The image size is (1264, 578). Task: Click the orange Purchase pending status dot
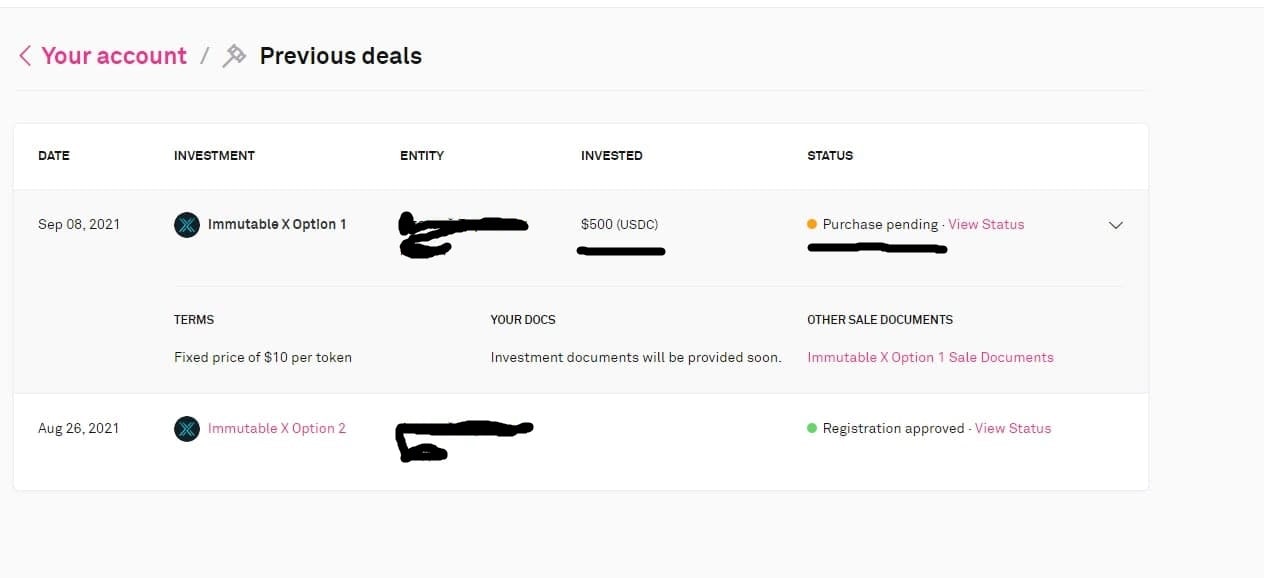coord(812,224)
